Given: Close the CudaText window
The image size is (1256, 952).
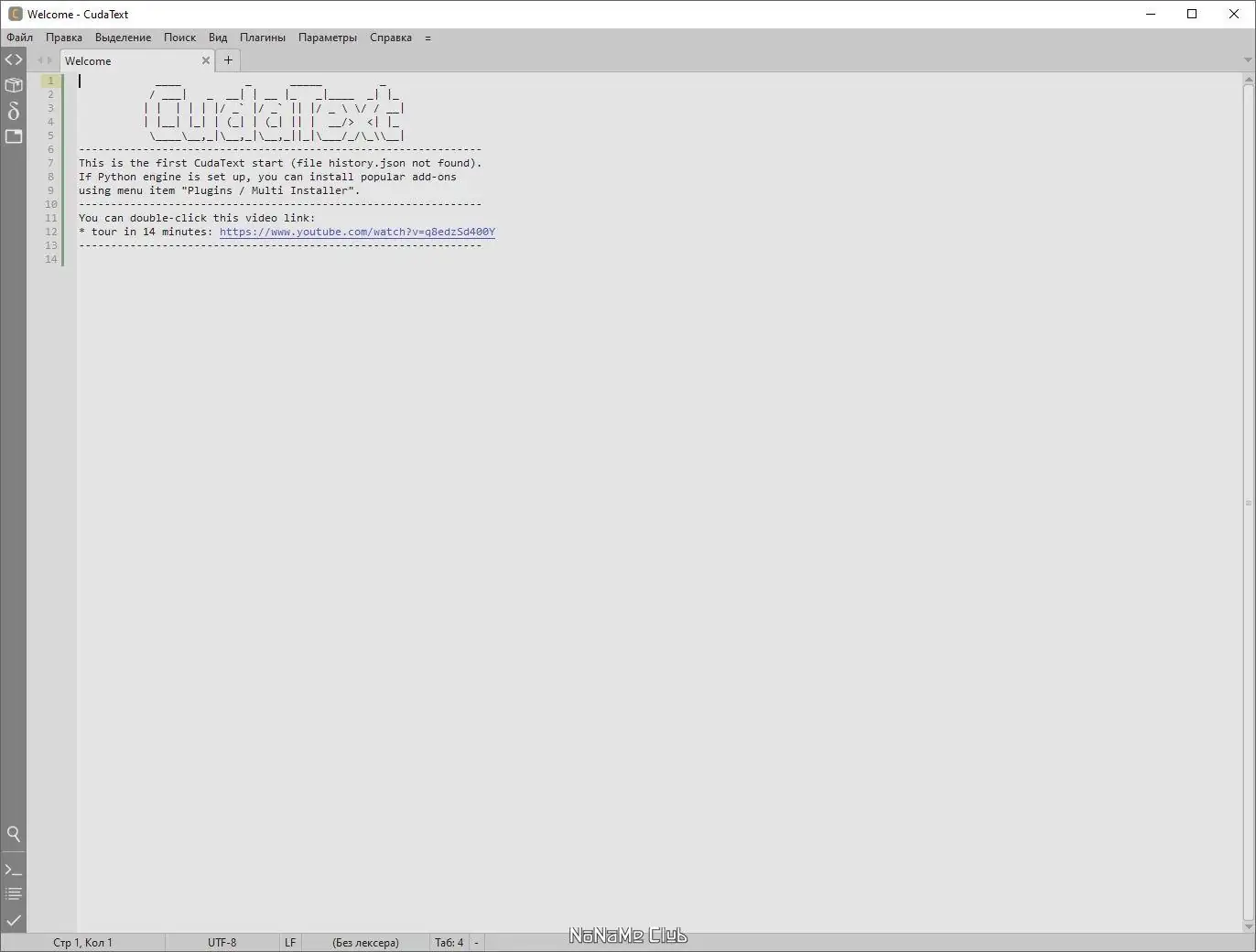Looking at the screenshot, I should pyautogui.click(x=1234, y=14).
